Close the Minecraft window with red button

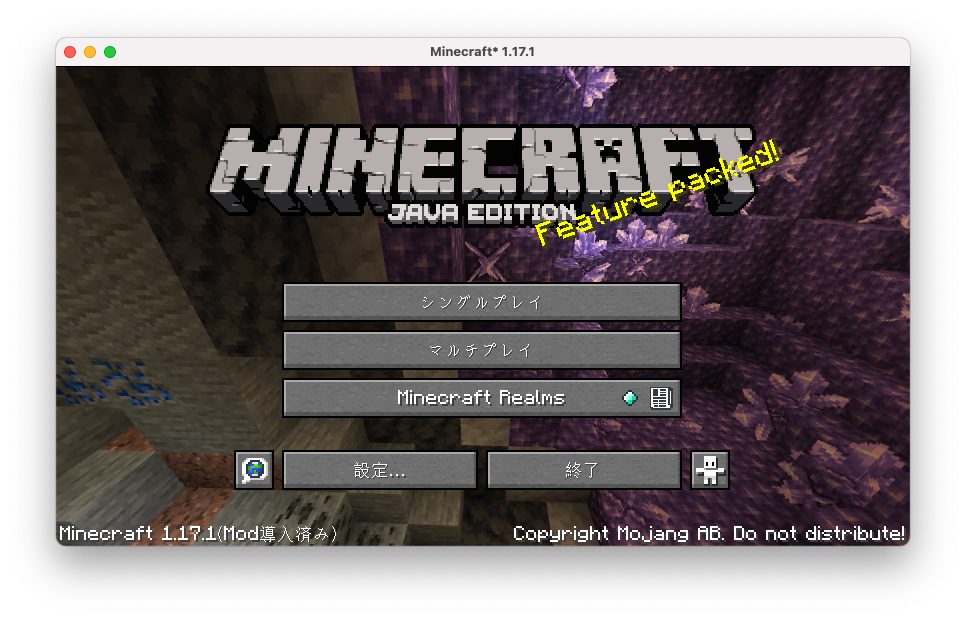(x=70, y=52)
